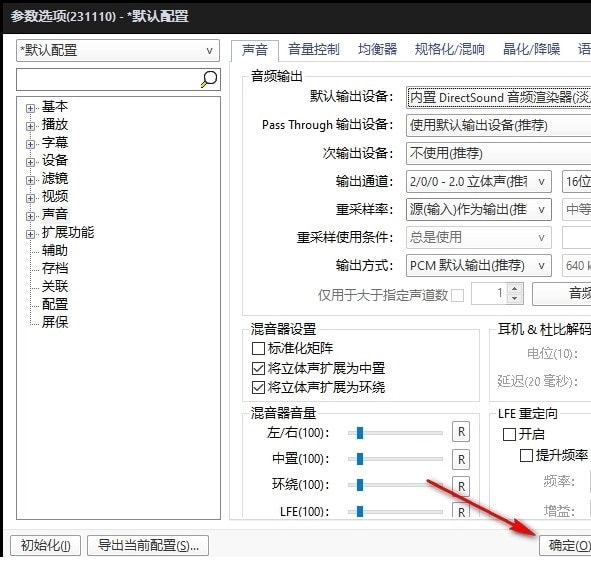The width and height of the screenshot is (591, 563).
Task: Expand the 基本 tree node
Action: click(30, 109)
